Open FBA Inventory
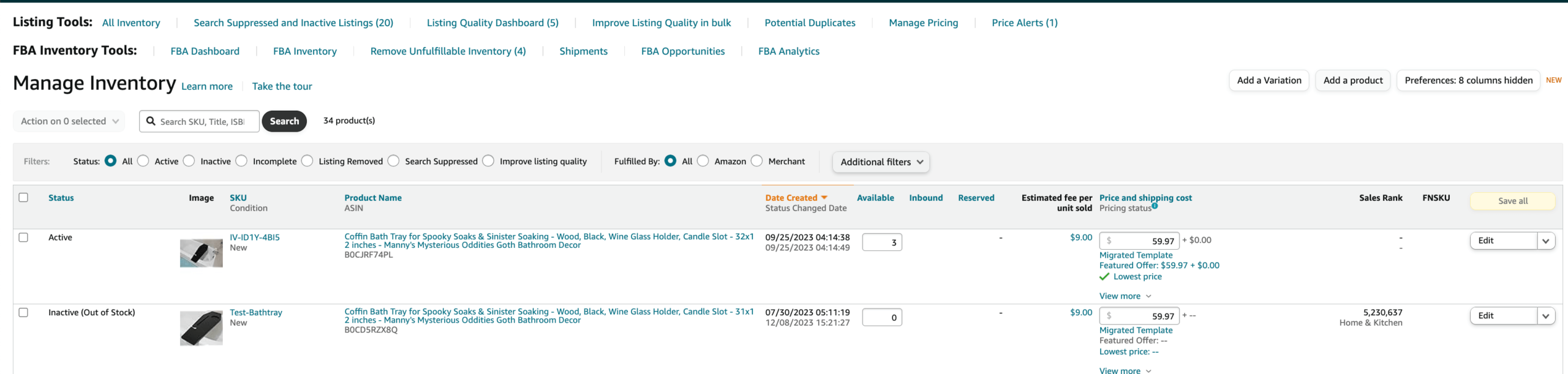1568x374 pixels. tap(305, 51)
